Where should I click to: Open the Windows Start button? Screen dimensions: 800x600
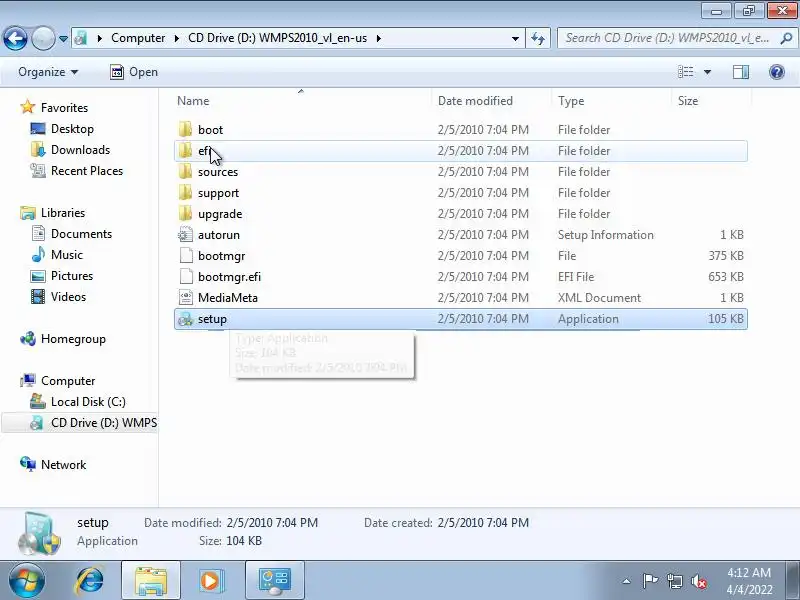[x=27, y=581]
